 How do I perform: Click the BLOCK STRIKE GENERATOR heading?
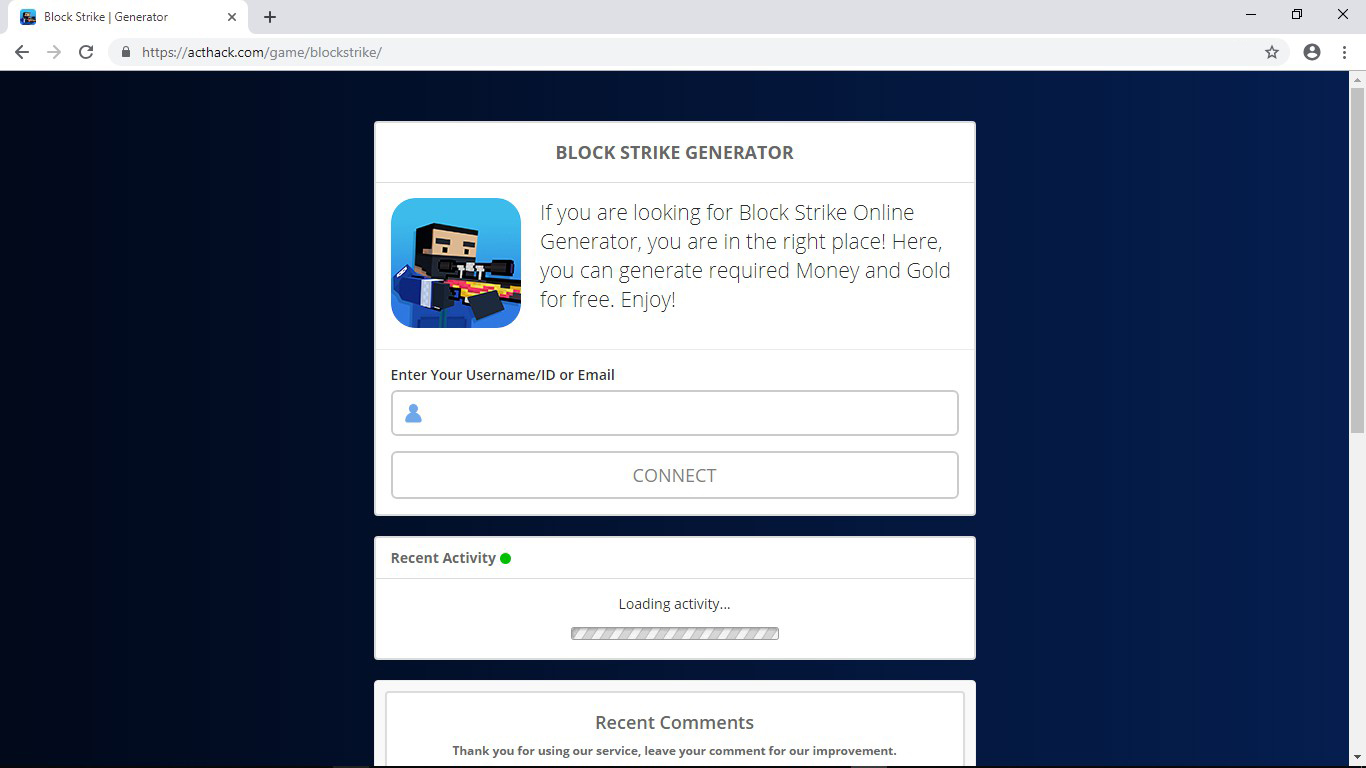pyautogui.click(x=675, y=153)
